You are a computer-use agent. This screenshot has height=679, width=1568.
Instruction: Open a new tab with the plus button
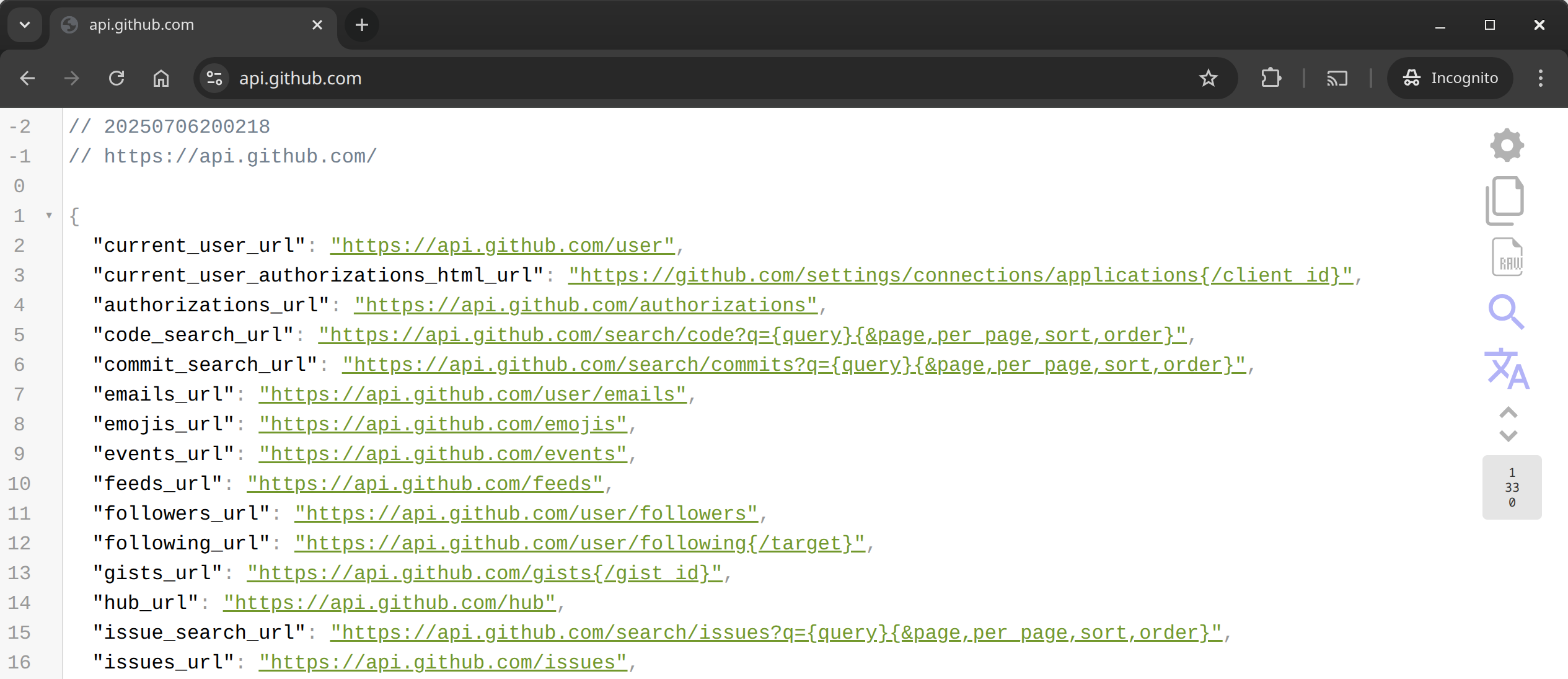362,25
